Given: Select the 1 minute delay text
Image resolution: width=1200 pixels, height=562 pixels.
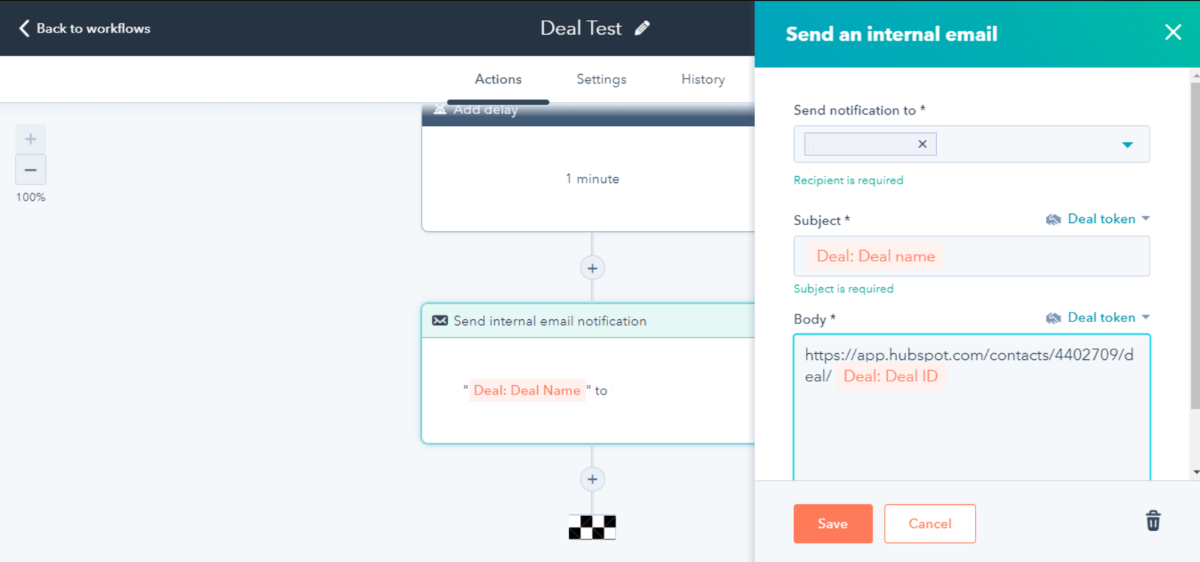Looking at the screenshot, I should coord(592,179).
